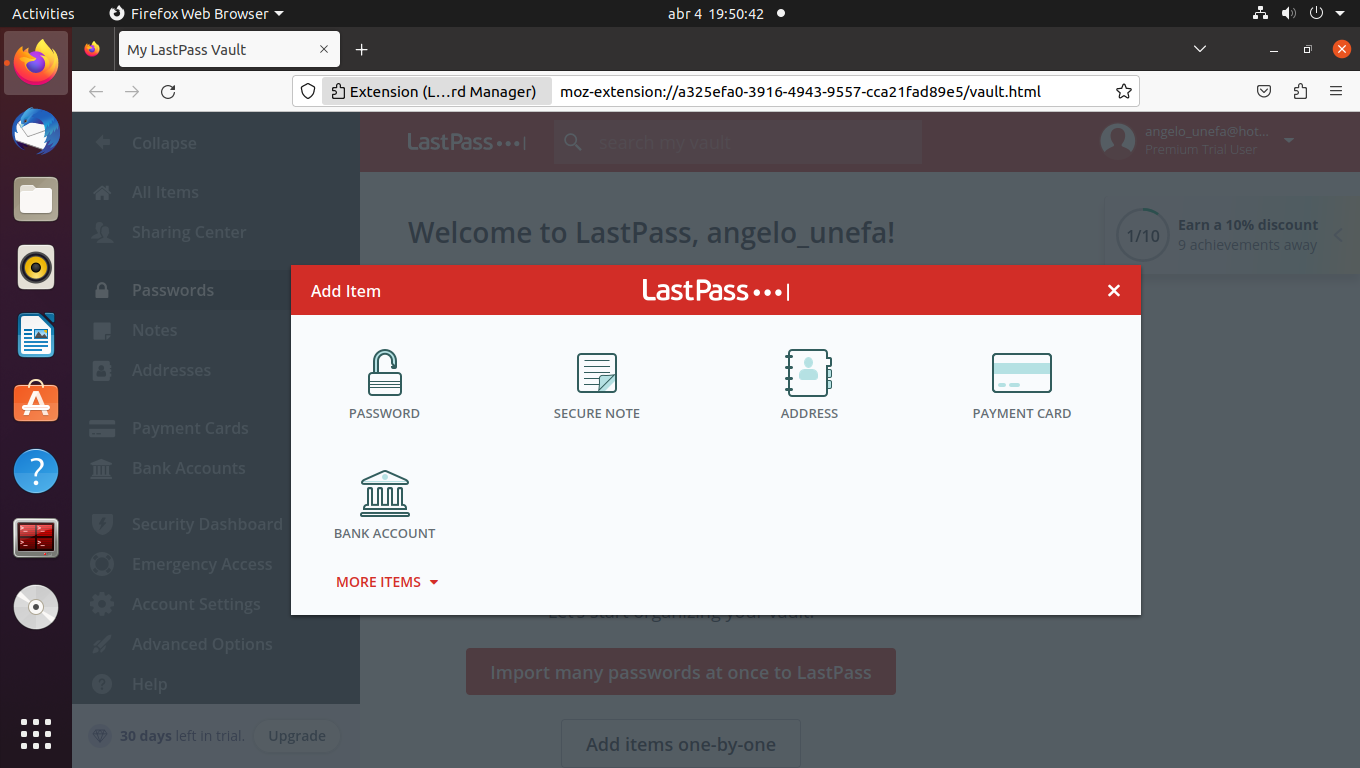Click Import many passwords at once button
This screenshot has width=1360, height=768.
point(681,672)
